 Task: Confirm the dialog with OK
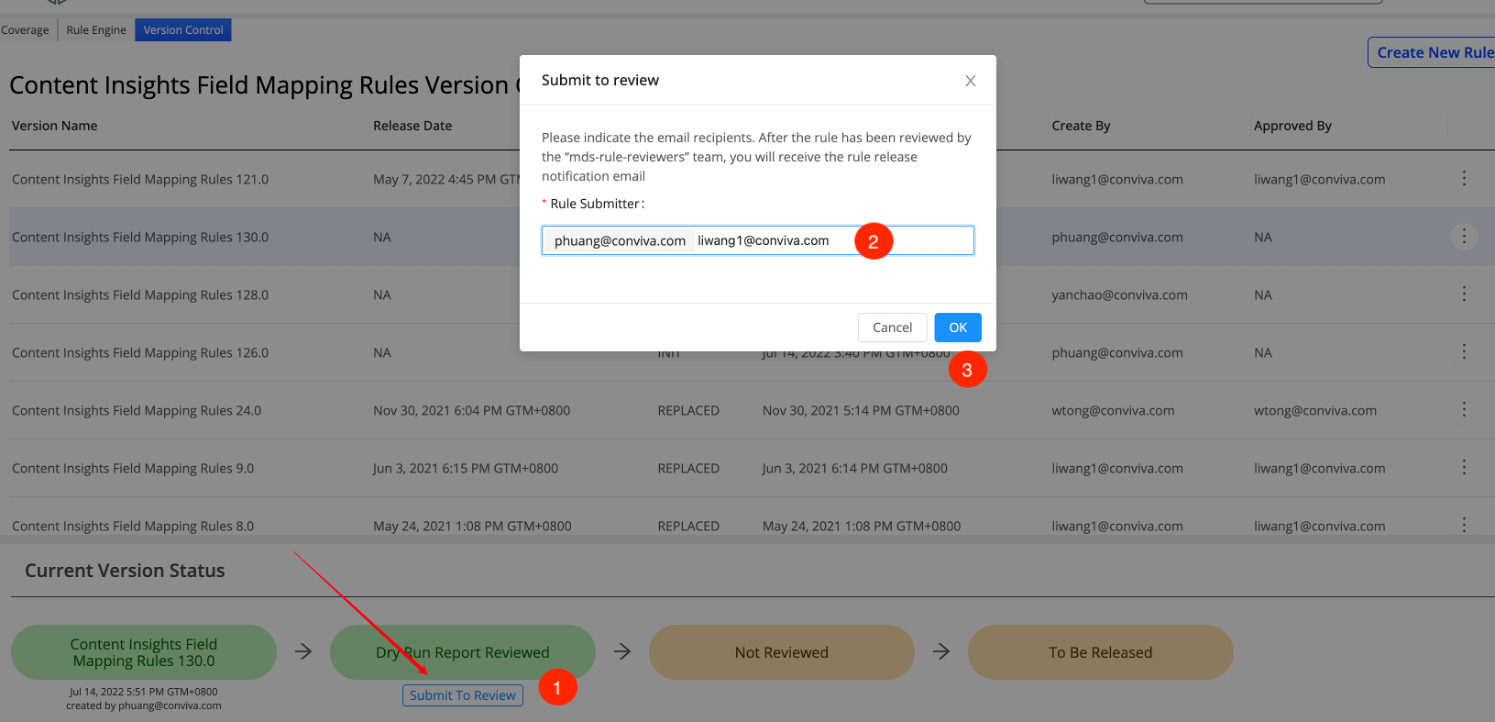pos(958,327)
